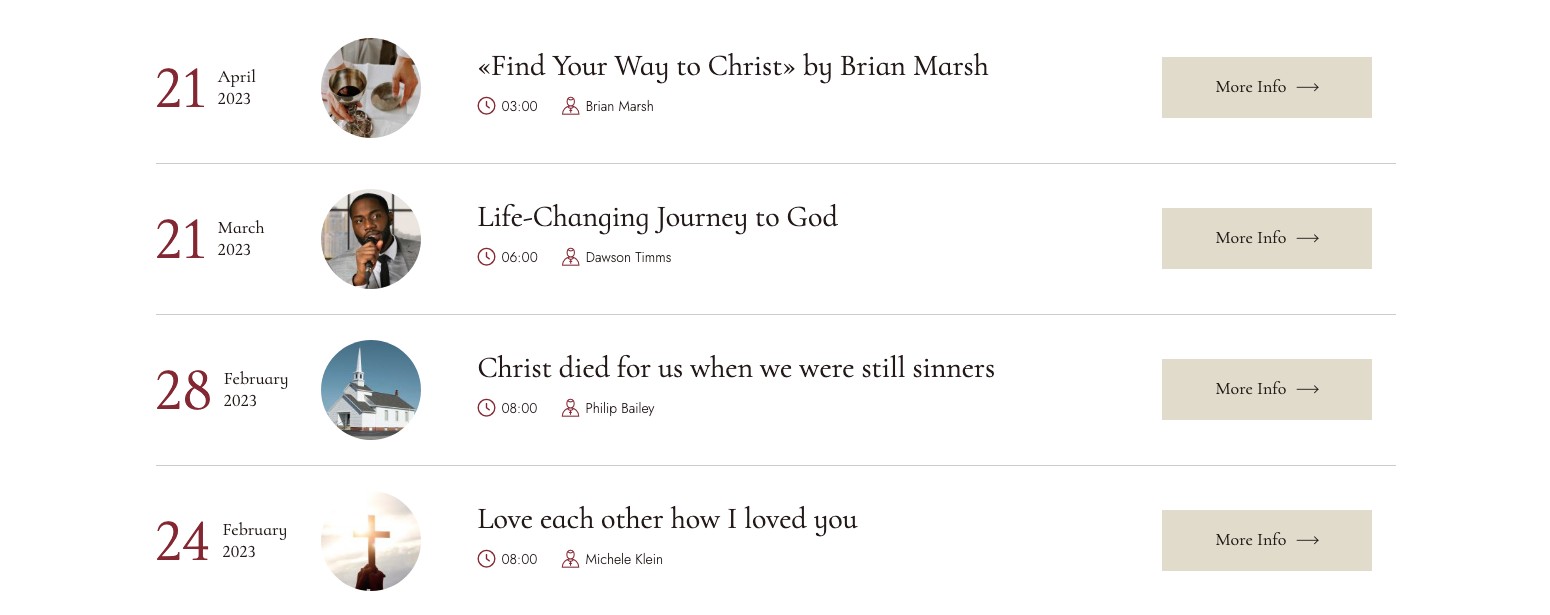The height and width of the screenshot is (615, 1550).
Task: Click the speaker icon beside Brian Marsh
Action: (570, 106)
